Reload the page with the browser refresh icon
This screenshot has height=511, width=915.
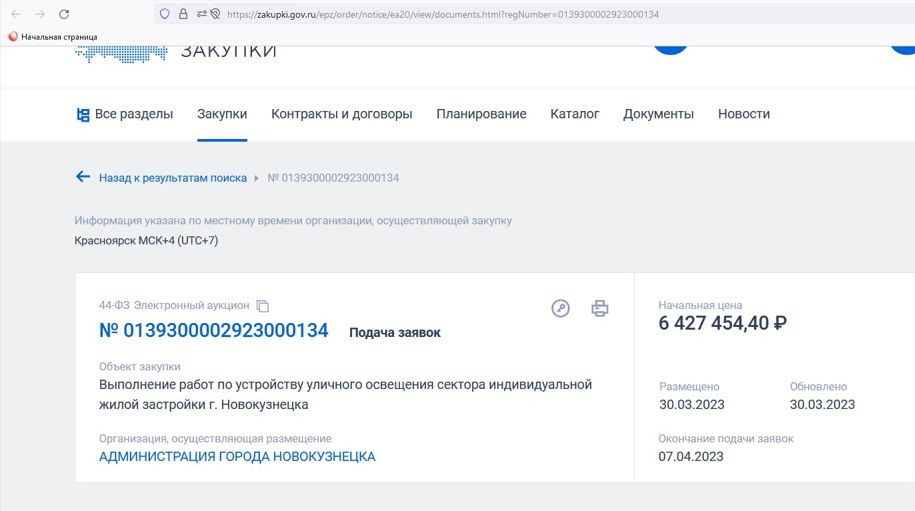(x=64, y=14)
